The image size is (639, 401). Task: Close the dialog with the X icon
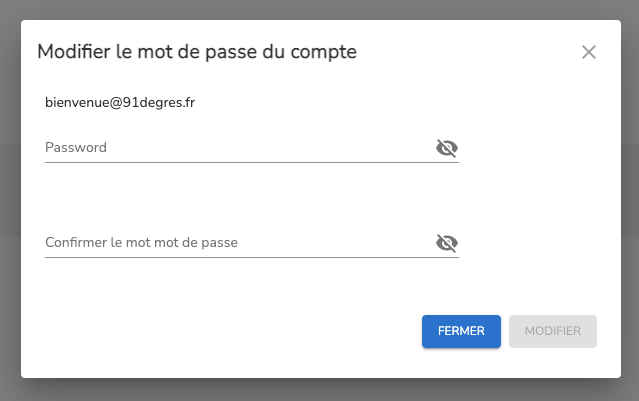[589, 52]
